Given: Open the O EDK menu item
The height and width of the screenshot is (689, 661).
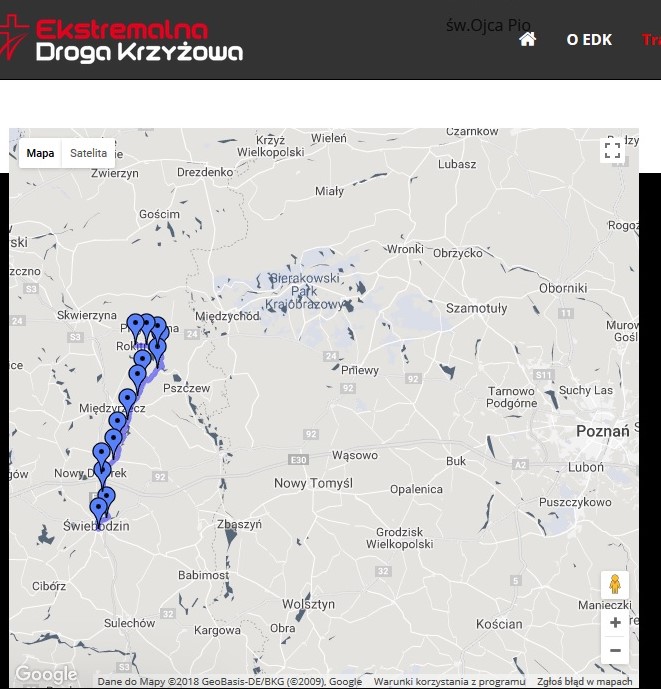Looking at the screenshot, I should [589, 40].
